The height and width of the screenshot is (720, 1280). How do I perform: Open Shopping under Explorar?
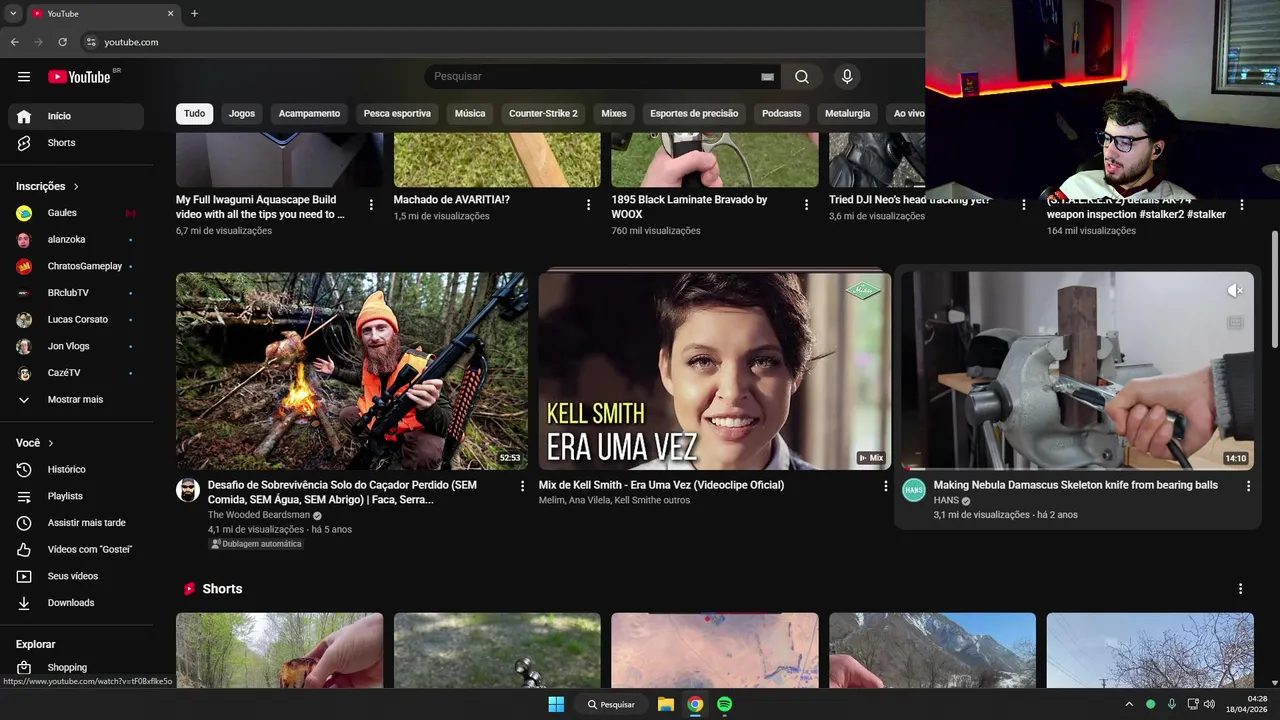(x=76, y=667)
